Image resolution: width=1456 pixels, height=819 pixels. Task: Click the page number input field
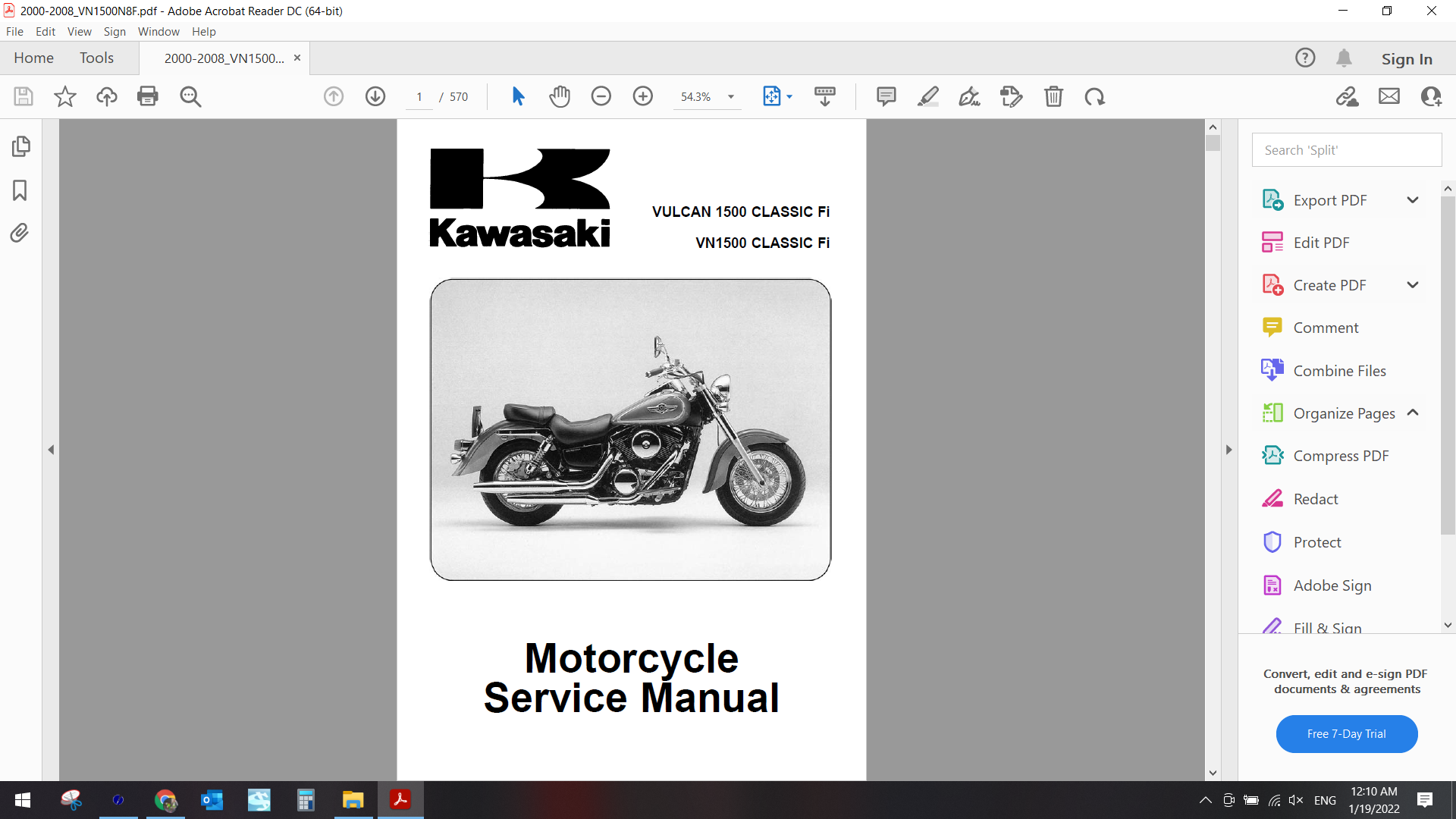(x=419, y=97)
